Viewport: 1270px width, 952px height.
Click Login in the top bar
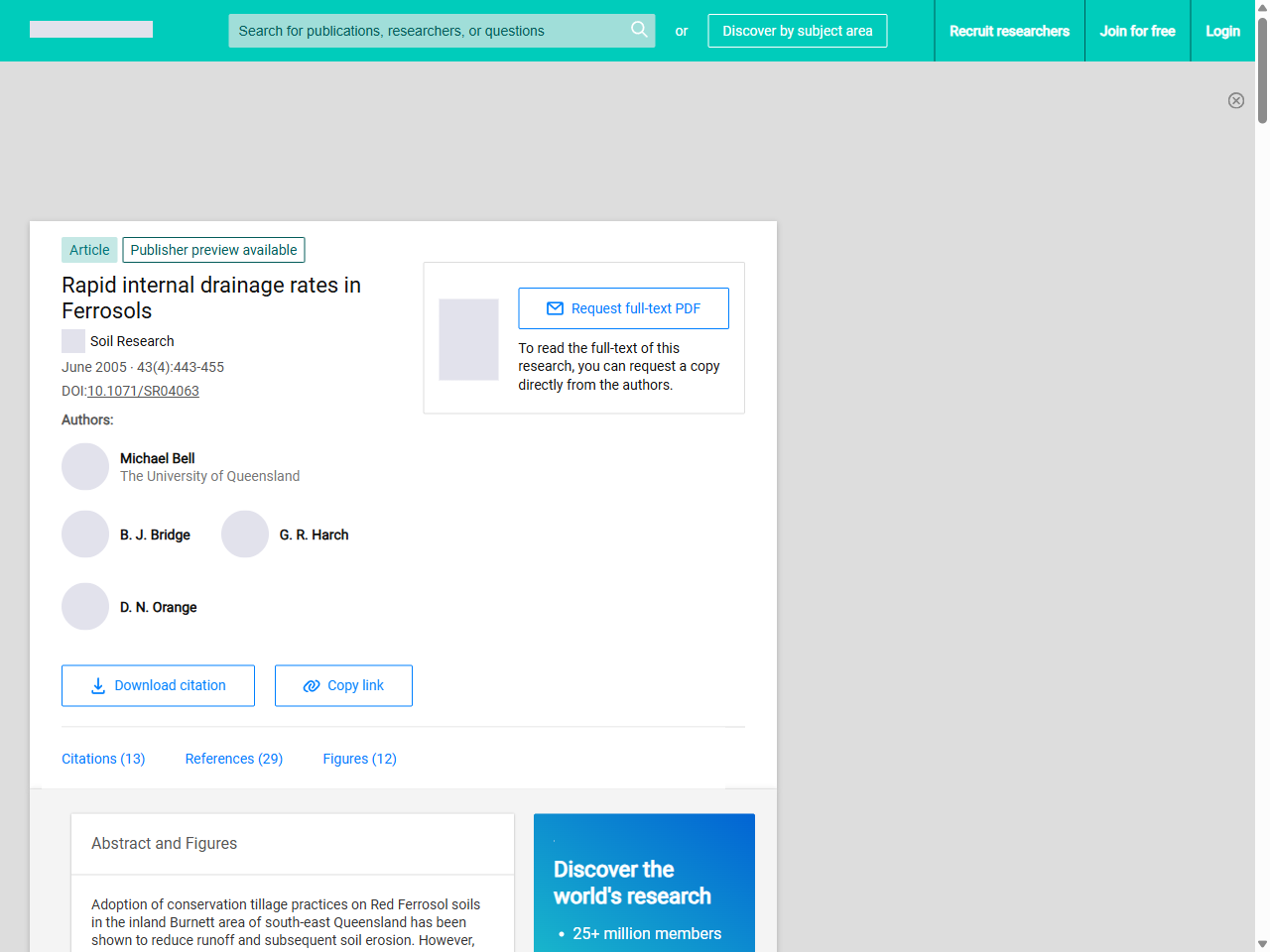click(1222, 31)
